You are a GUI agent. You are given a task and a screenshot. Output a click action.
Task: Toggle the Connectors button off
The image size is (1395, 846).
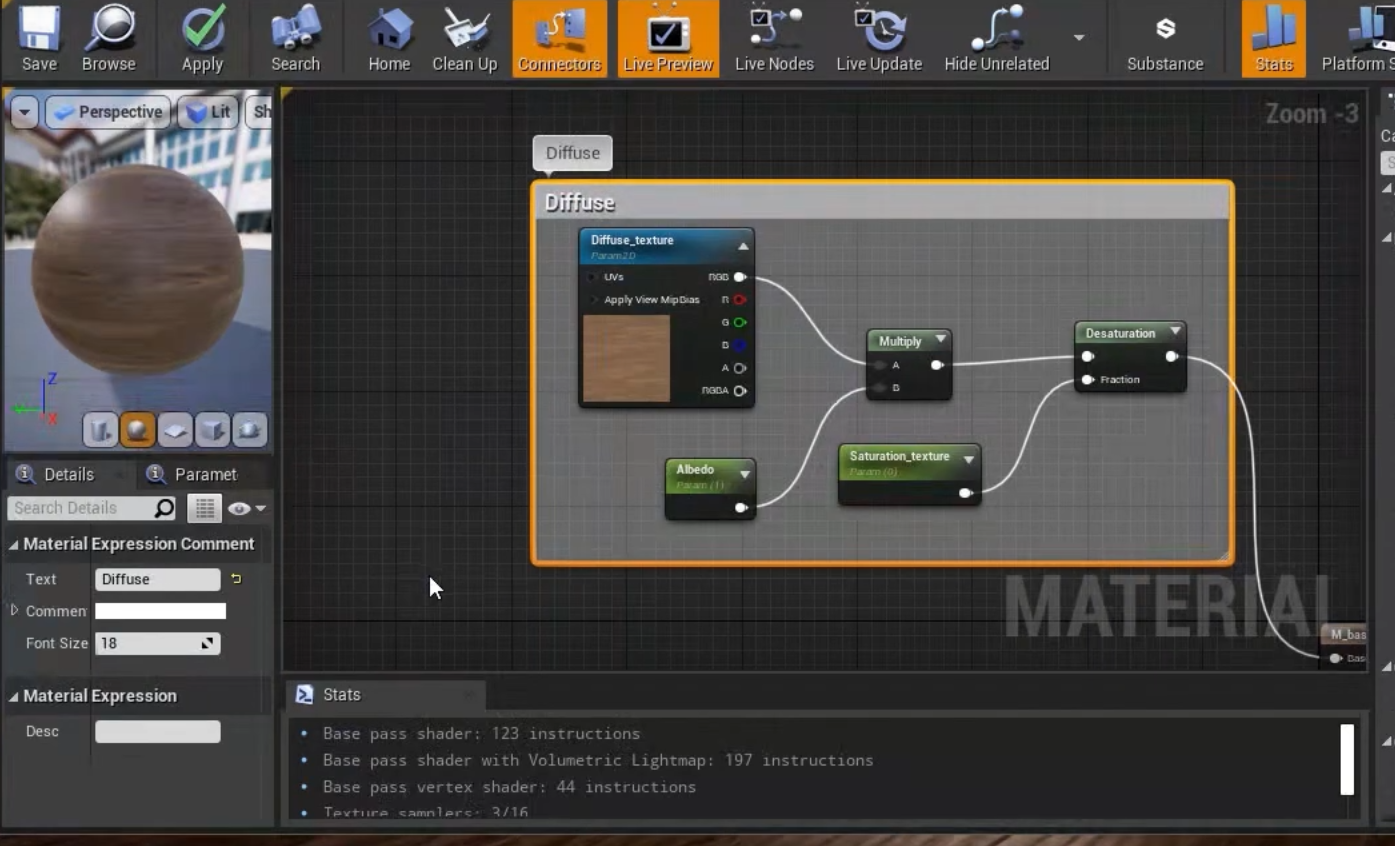(x=559, y=39)
